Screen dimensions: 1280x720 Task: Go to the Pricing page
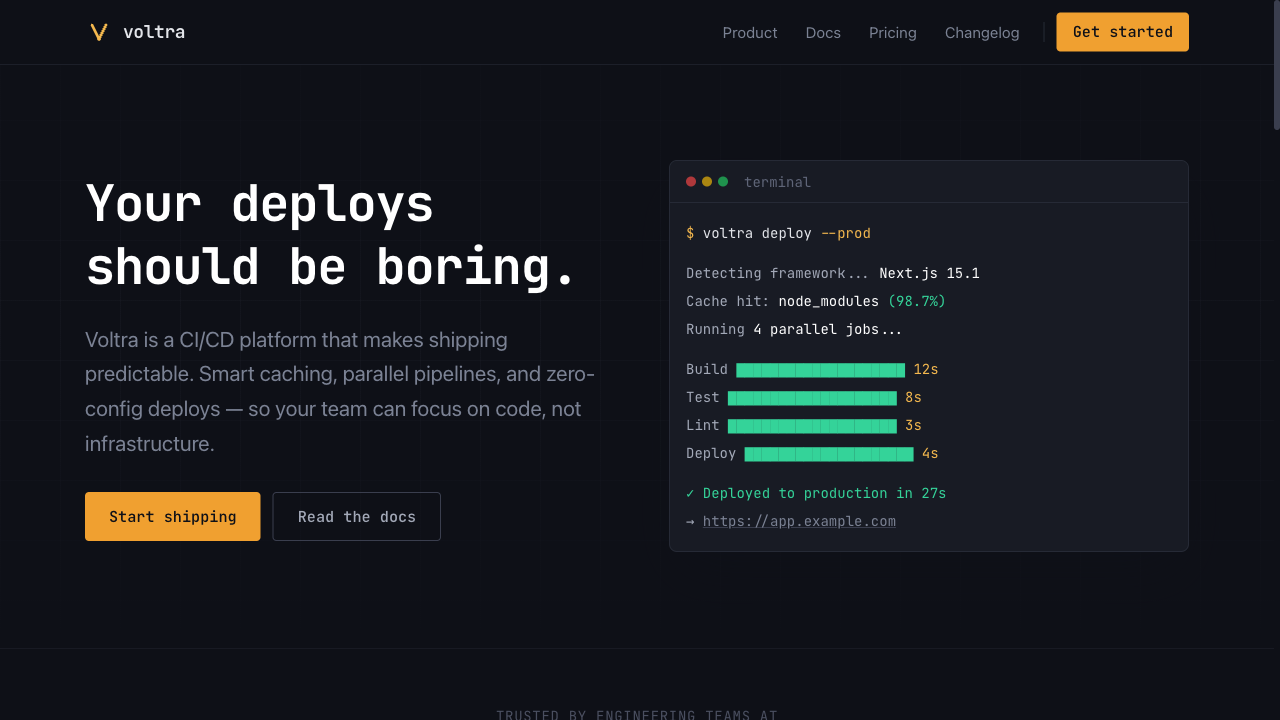click(x=893, y=33)
